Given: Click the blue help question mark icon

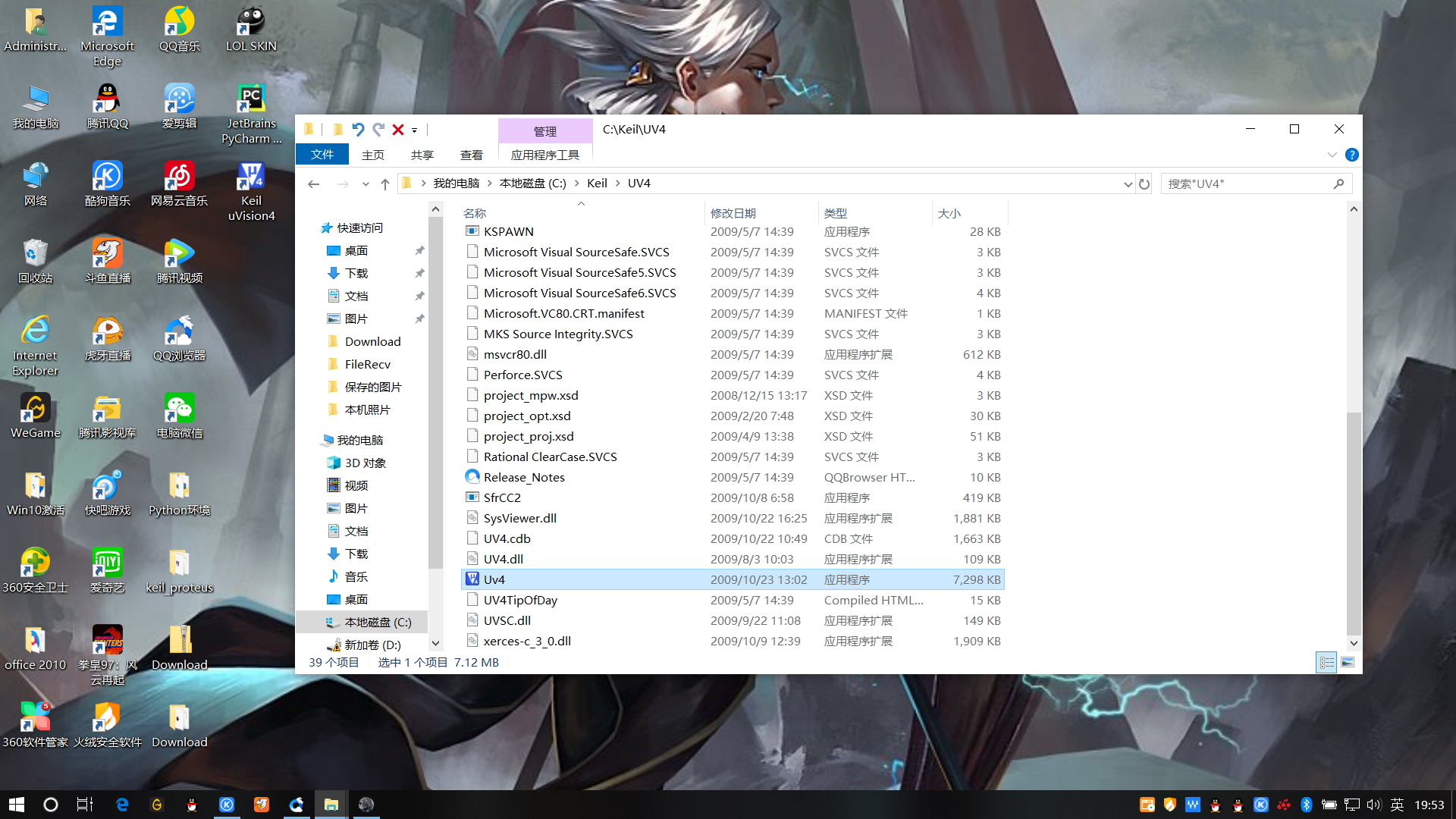Looking at the screenshot, I should [1351, 155].
